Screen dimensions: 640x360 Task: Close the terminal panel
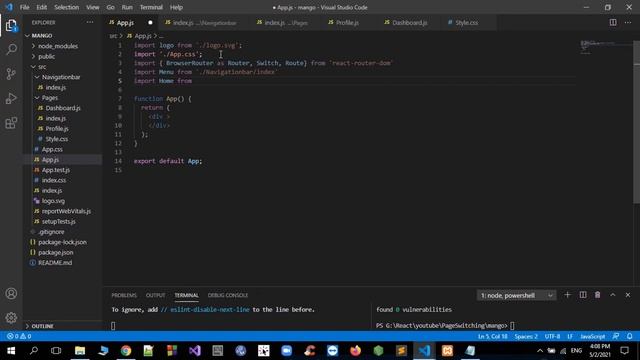pos(628,295)
